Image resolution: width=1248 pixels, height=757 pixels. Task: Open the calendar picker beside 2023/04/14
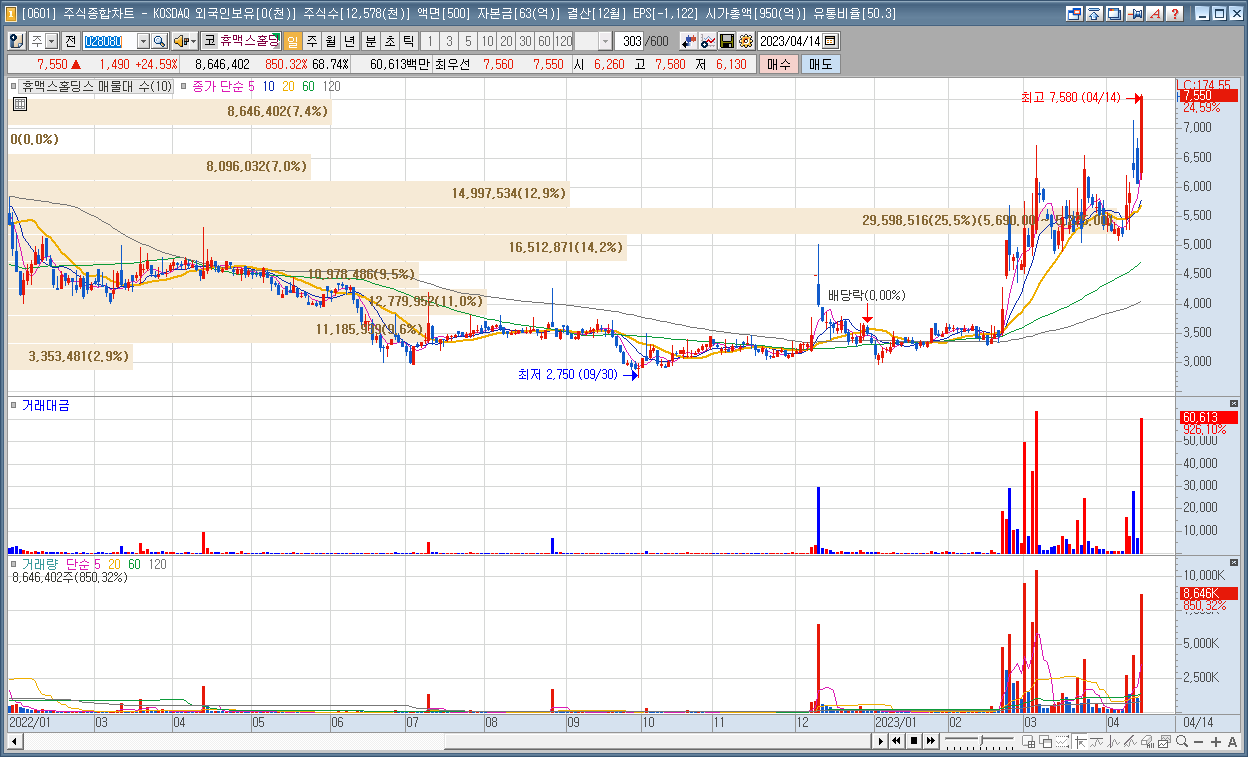(x=829, y=41)
